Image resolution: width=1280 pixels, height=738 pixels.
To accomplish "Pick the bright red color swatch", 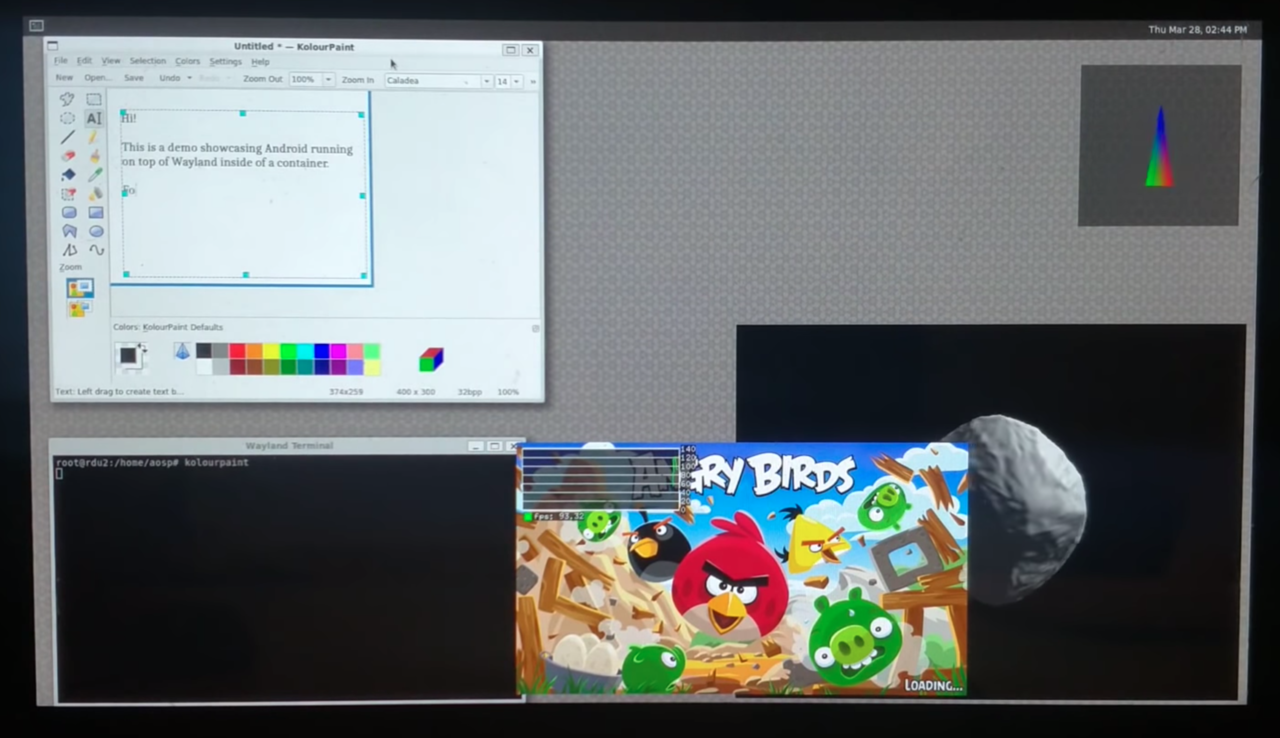I will click(x=237, y=350).
